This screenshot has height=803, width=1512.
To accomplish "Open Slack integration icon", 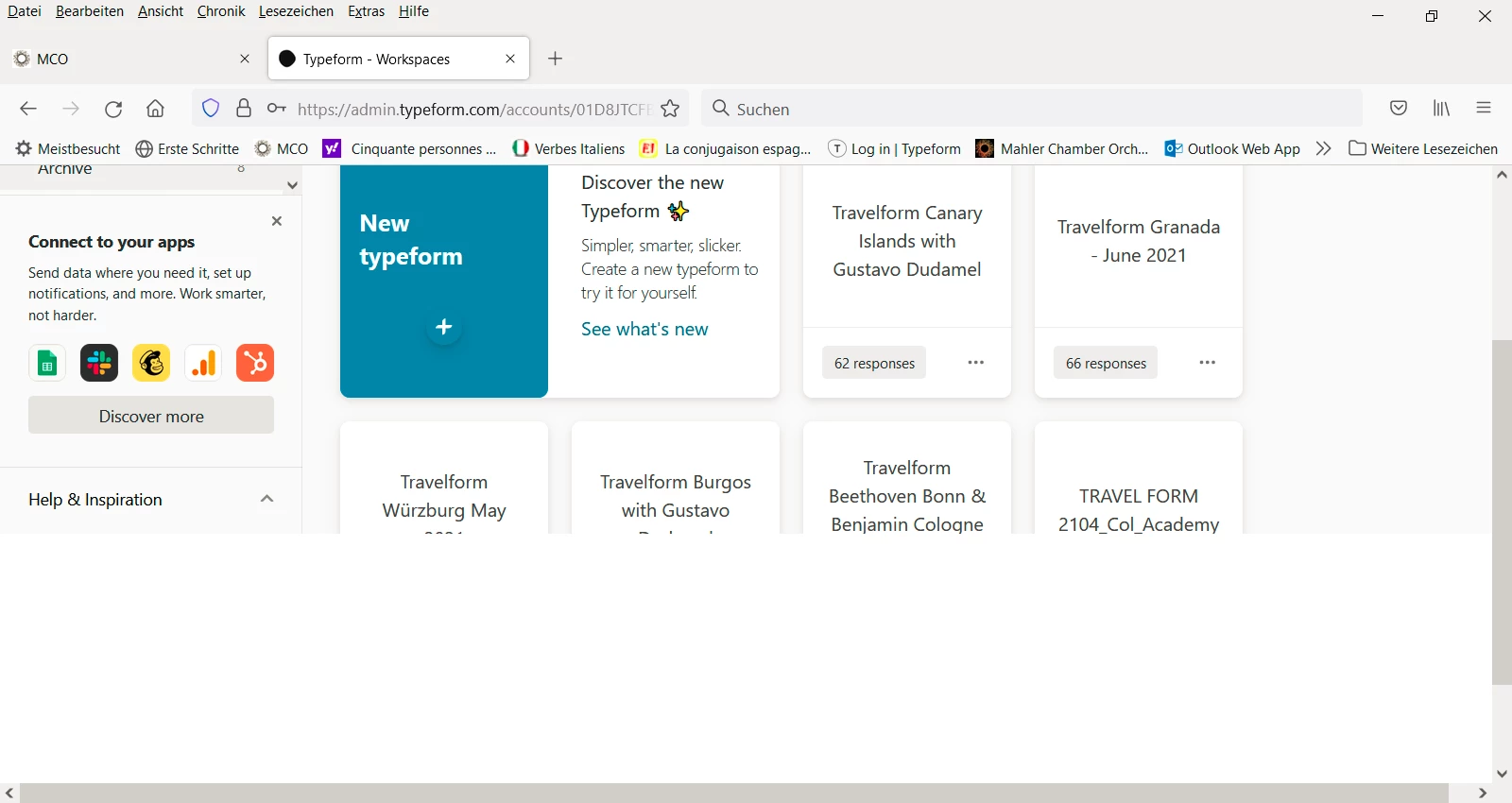I will click(99, 363).
